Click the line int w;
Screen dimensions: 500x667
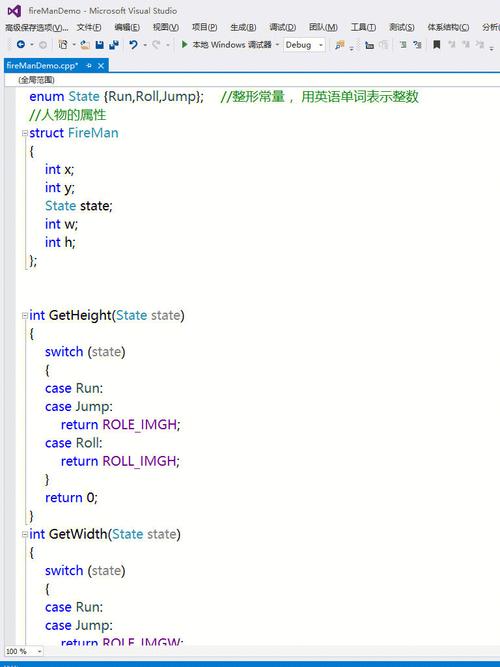click(x=61, y=224)
